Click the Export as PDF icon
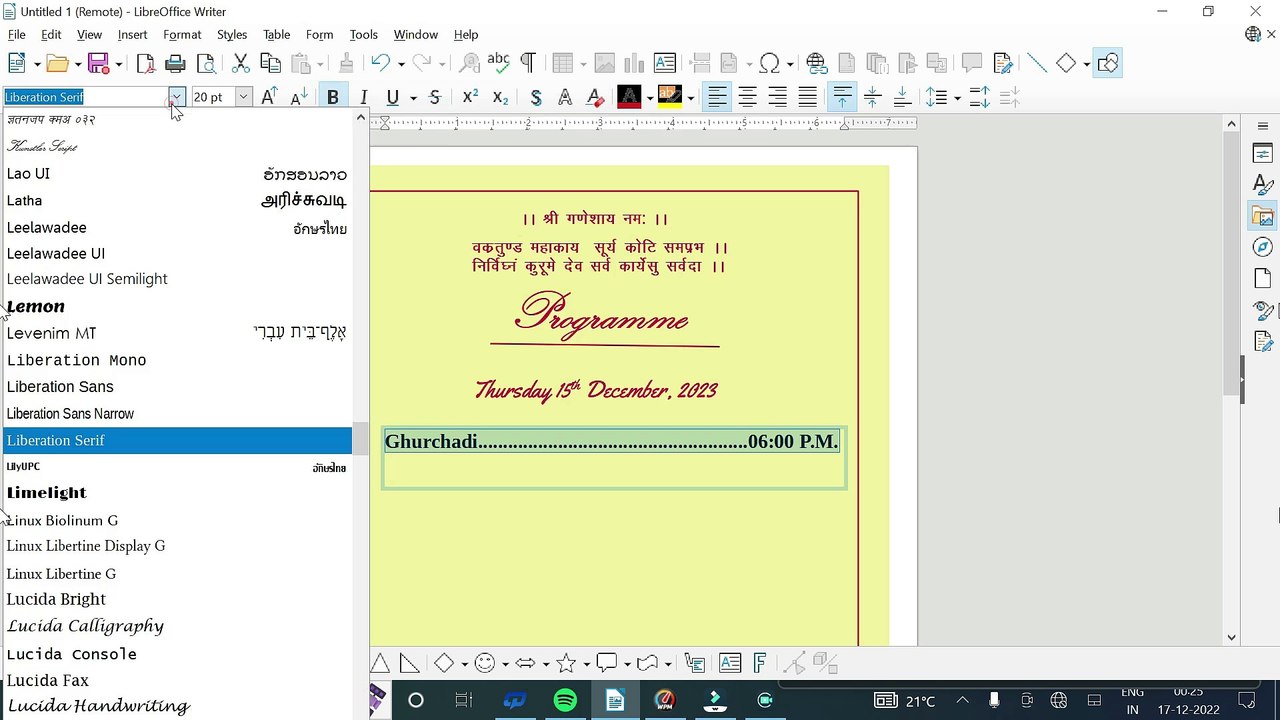The height and width of the screenshot is (720, 1280). (x=146, y=63)
